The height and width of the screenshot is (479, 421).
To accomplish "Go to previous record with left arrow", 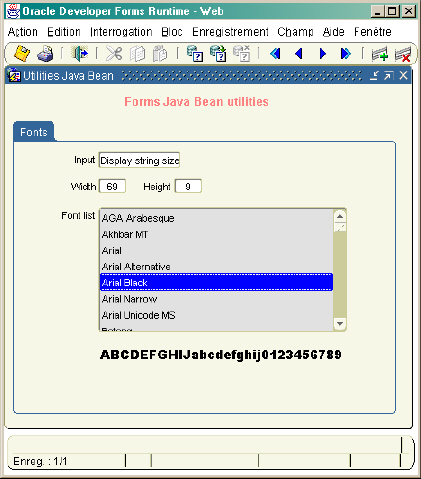I will pos(299,54).
